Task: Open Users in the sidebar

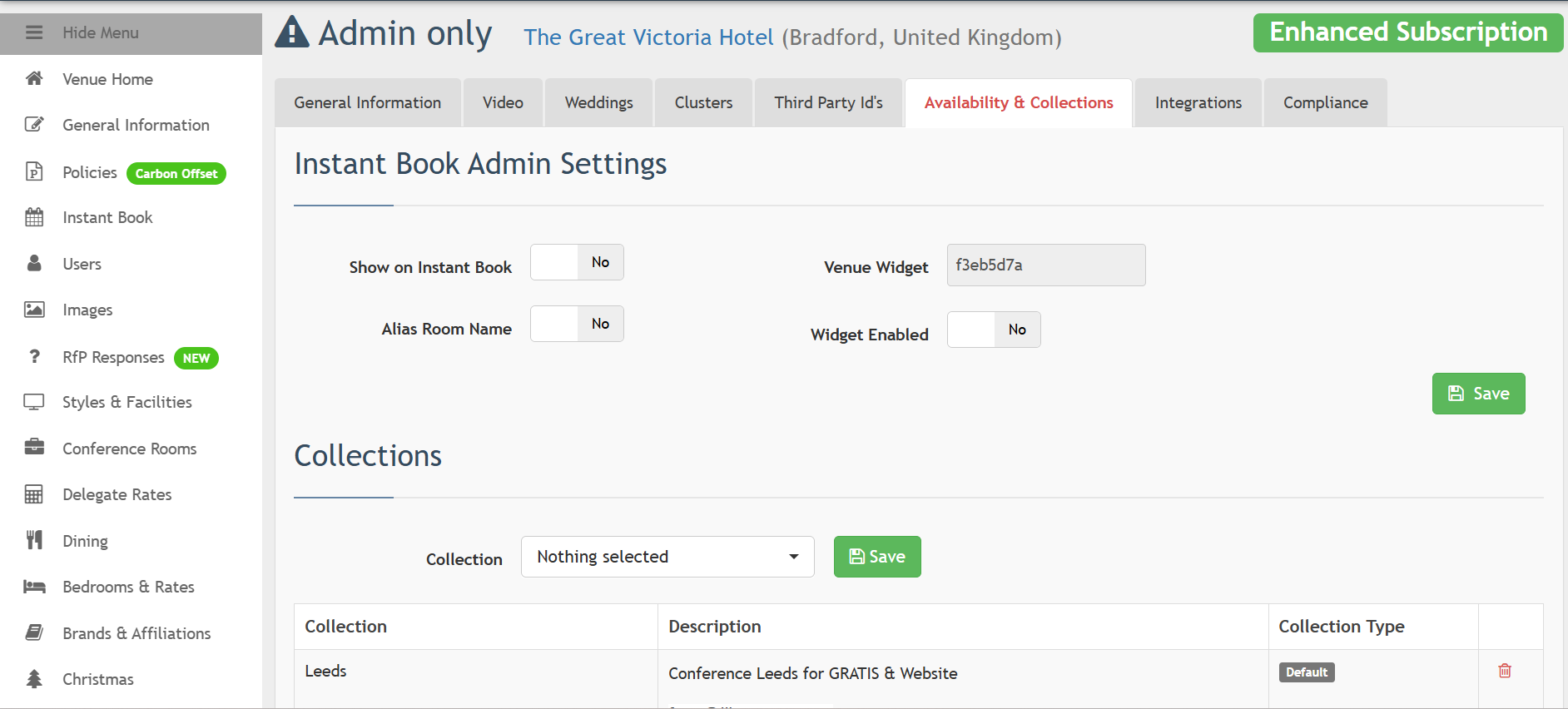Action: [82, 264]
